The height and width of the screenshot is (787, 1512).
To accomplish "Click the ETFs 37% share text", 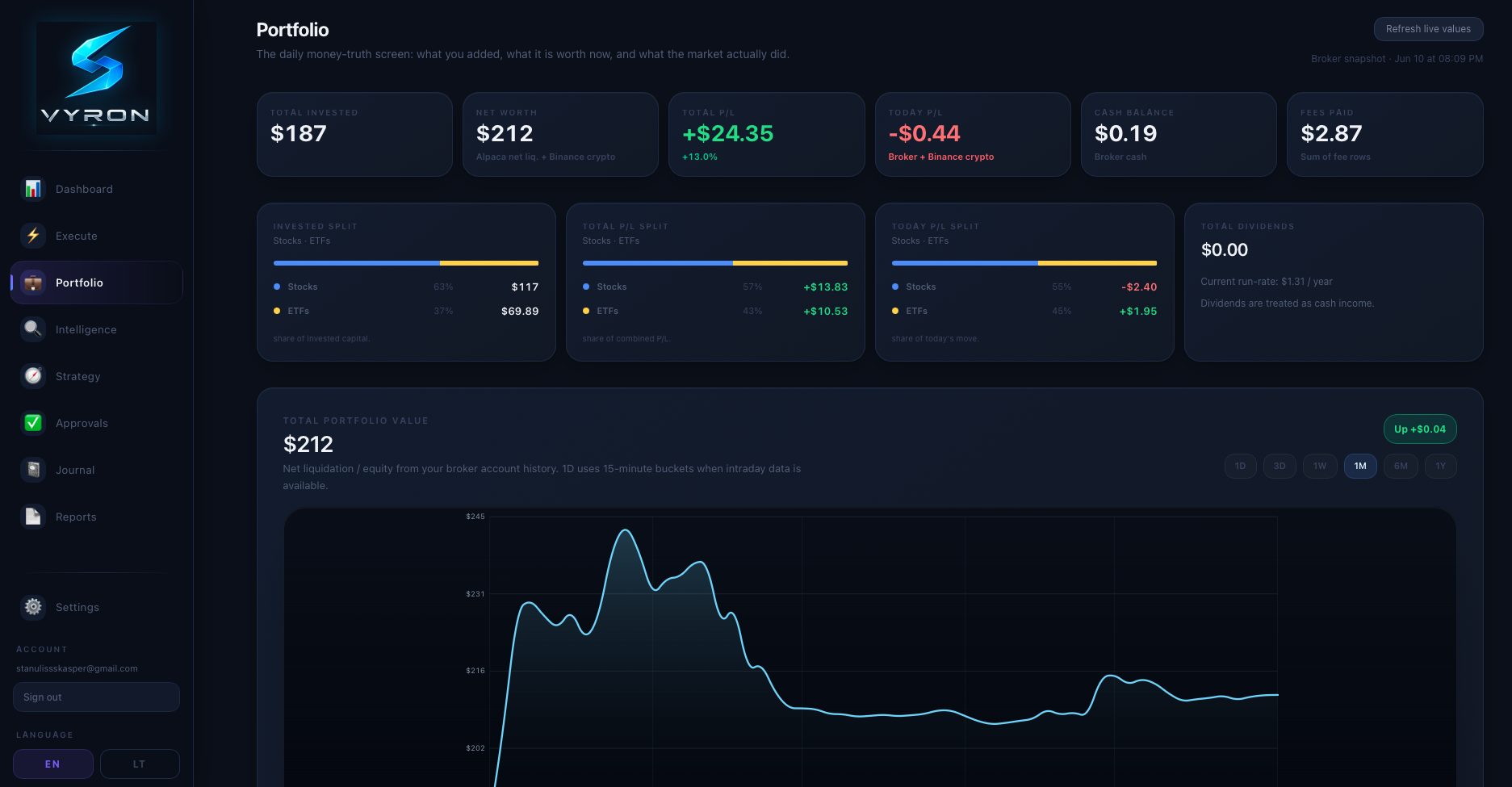I will click(x=443, y=311).
